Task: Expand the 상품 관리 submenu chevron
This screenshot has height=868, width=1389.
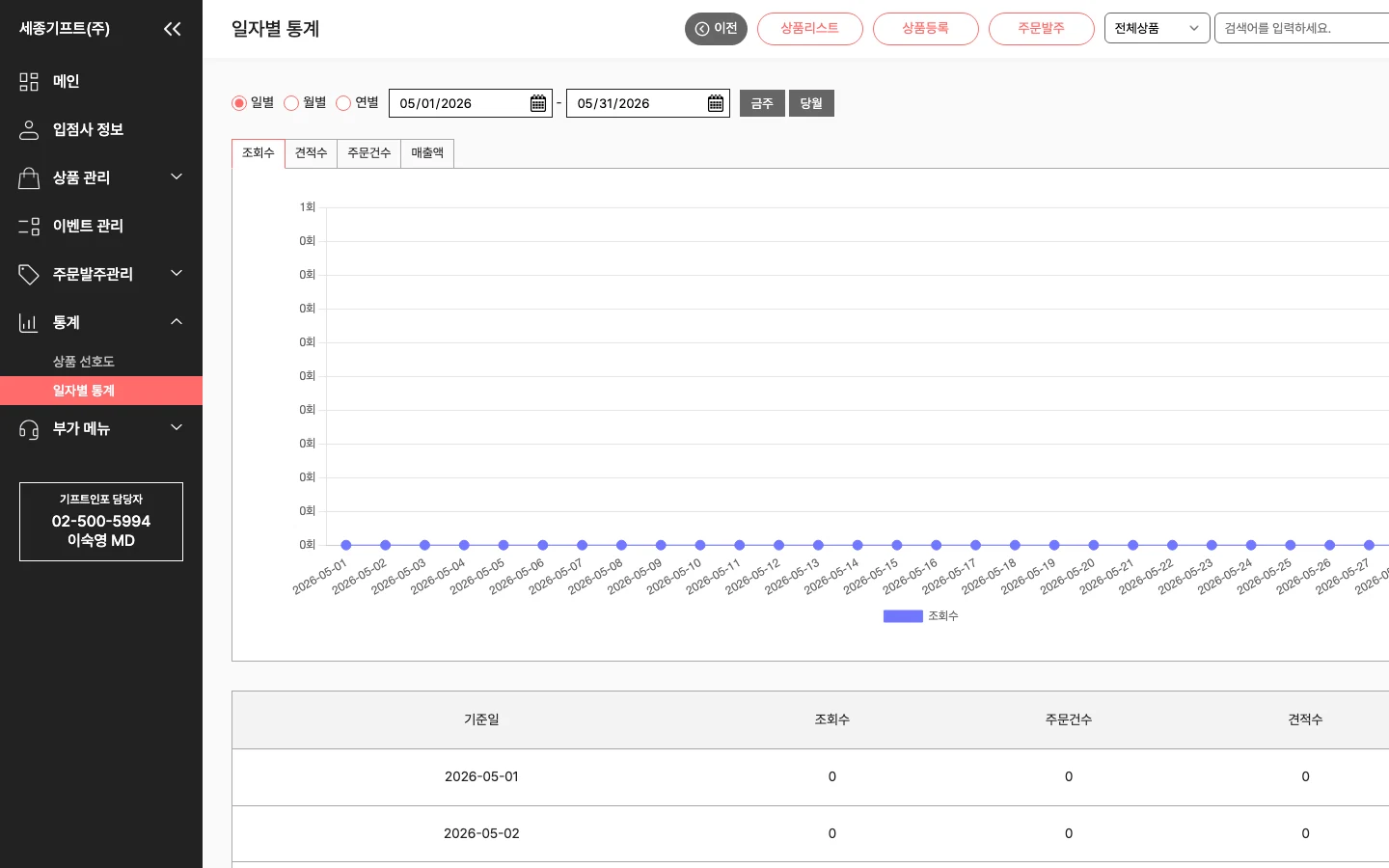Action: tap(177, 176)
